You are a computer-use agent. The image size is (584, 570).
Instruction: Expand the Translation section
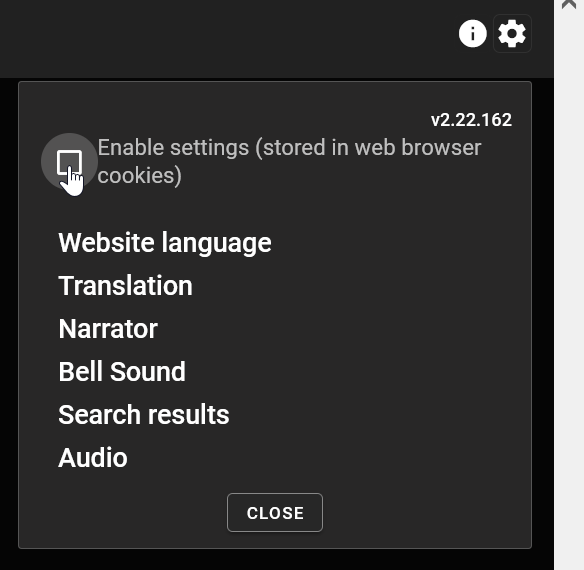click(126, 286)
